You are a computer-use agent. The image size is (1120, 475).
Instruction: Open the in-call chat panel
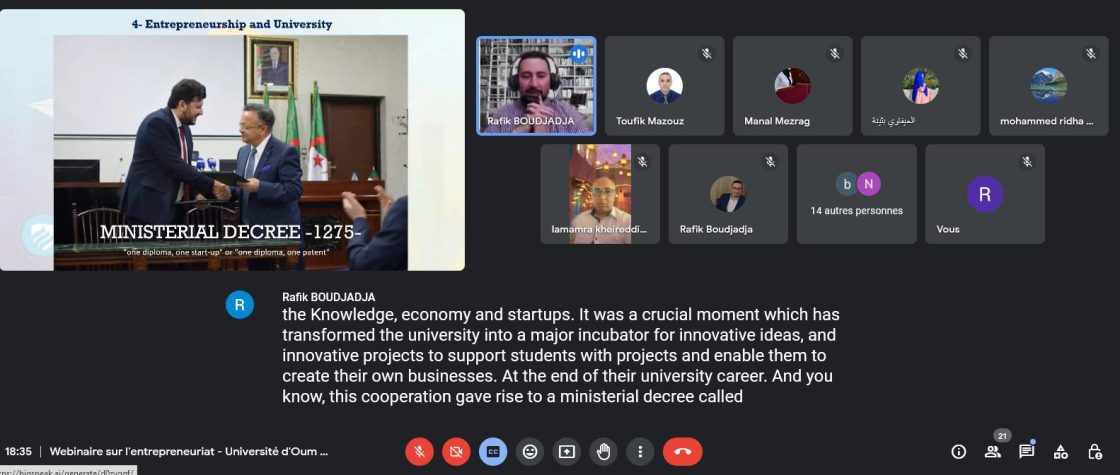click(x=1026, y=451)
